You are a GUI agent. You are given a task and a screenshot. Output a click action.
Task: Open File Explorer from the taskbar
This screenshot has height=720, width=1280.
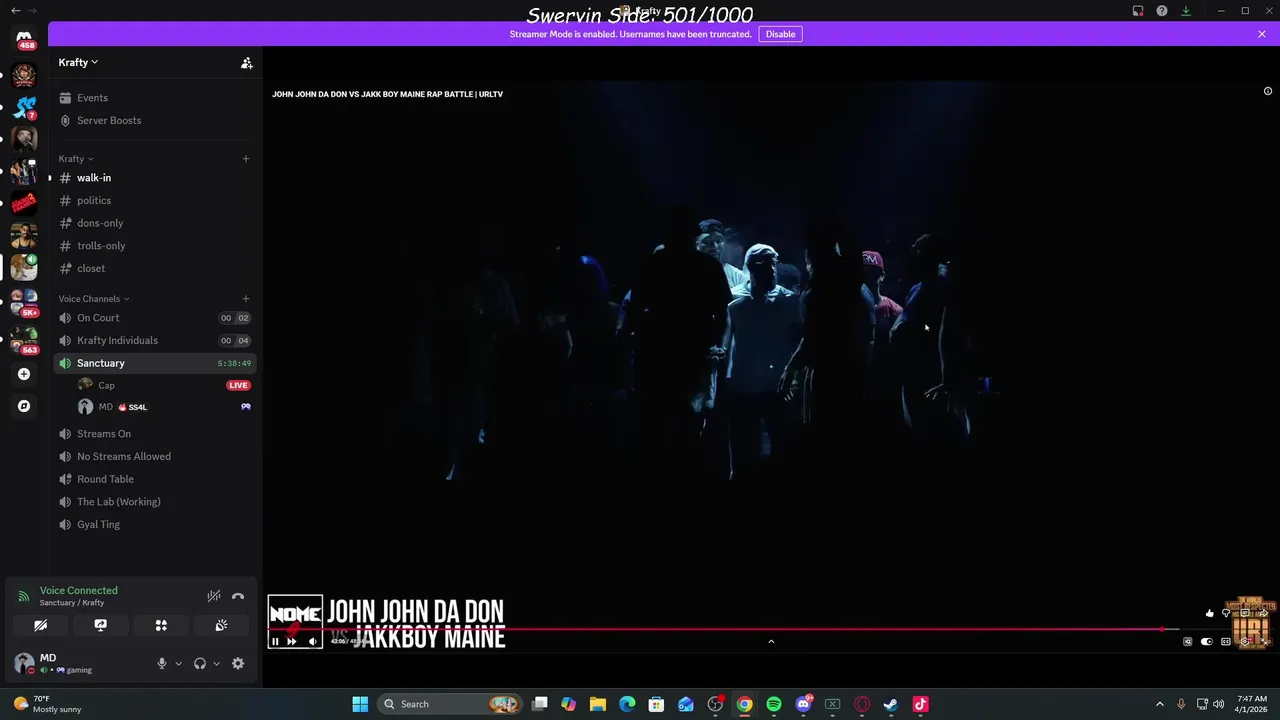pos(598,704)
